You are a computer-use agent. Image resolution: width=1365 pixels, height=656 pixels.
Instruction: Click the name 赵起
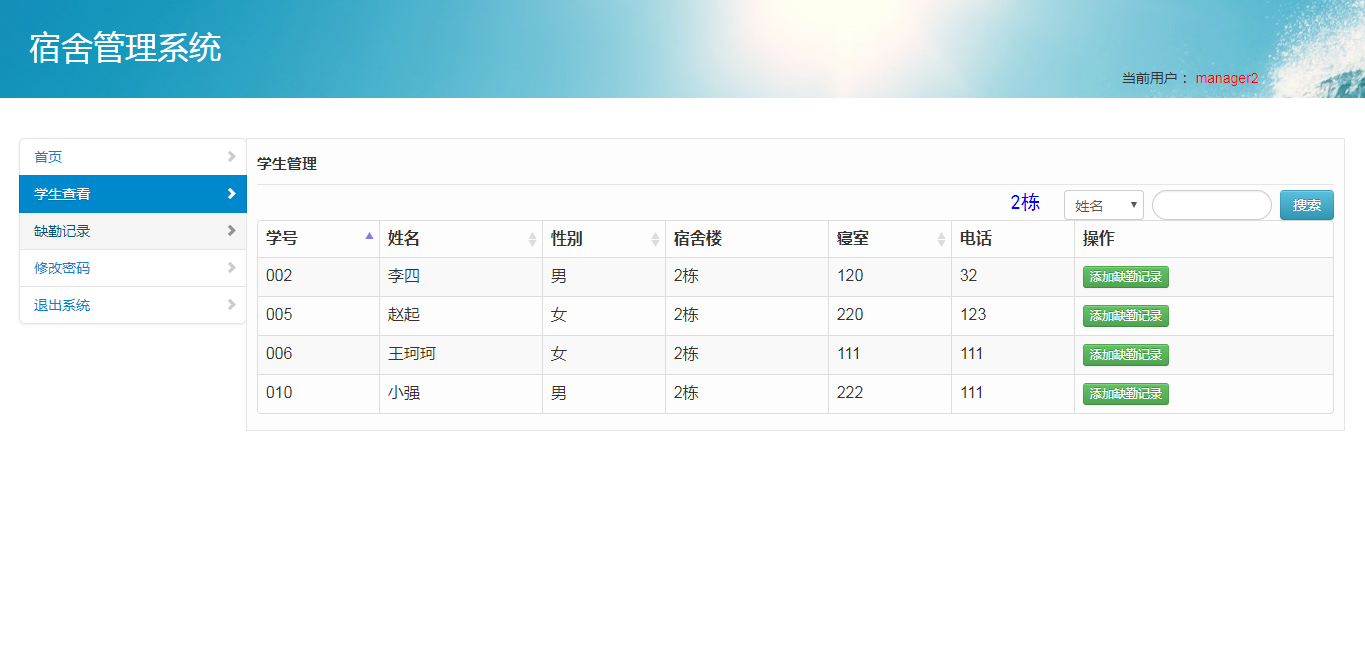(404, 315)
